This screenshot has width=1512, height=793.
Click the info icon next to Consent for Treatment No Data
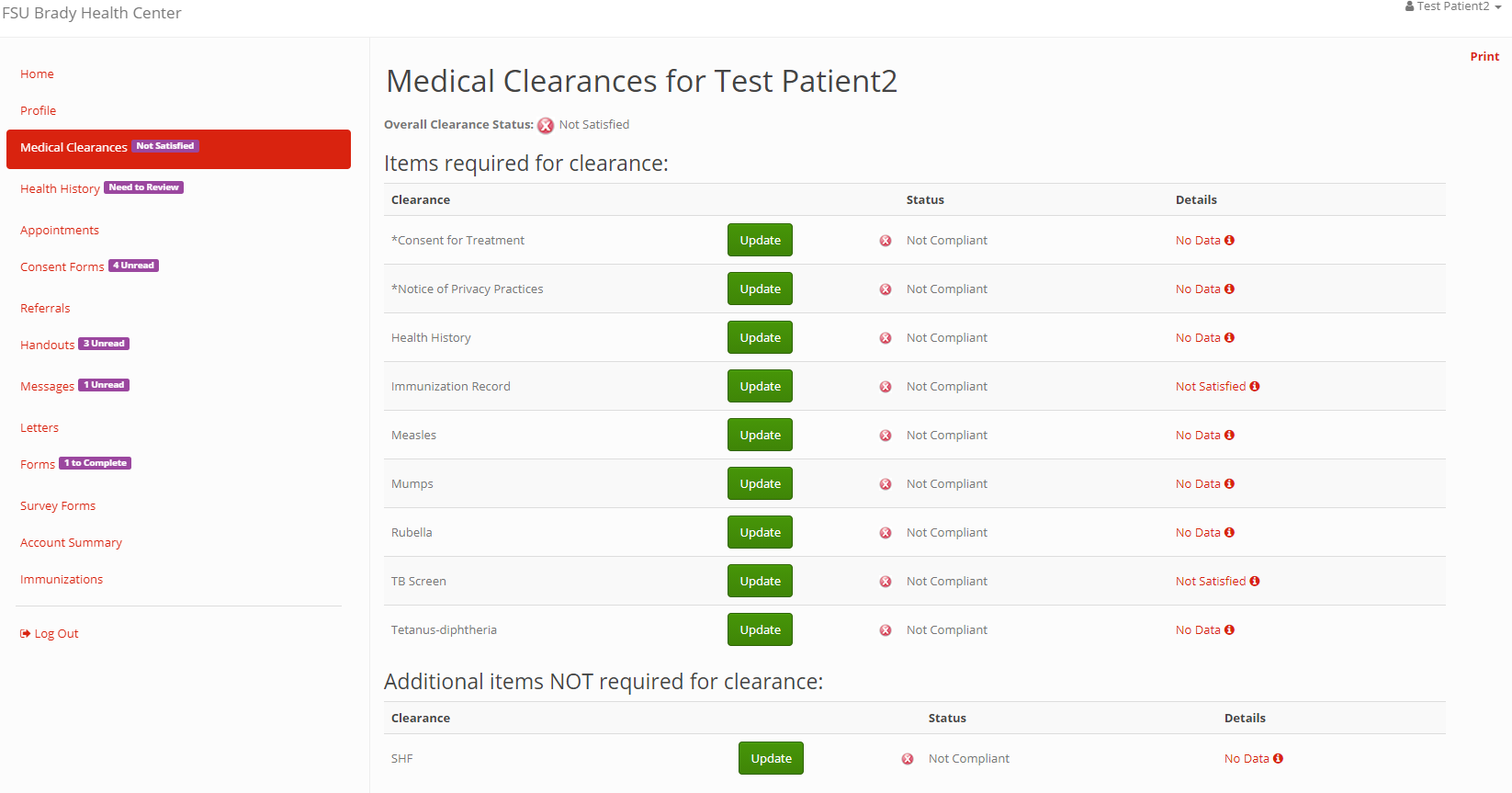pyautogui.click(x=1229, y=241)
